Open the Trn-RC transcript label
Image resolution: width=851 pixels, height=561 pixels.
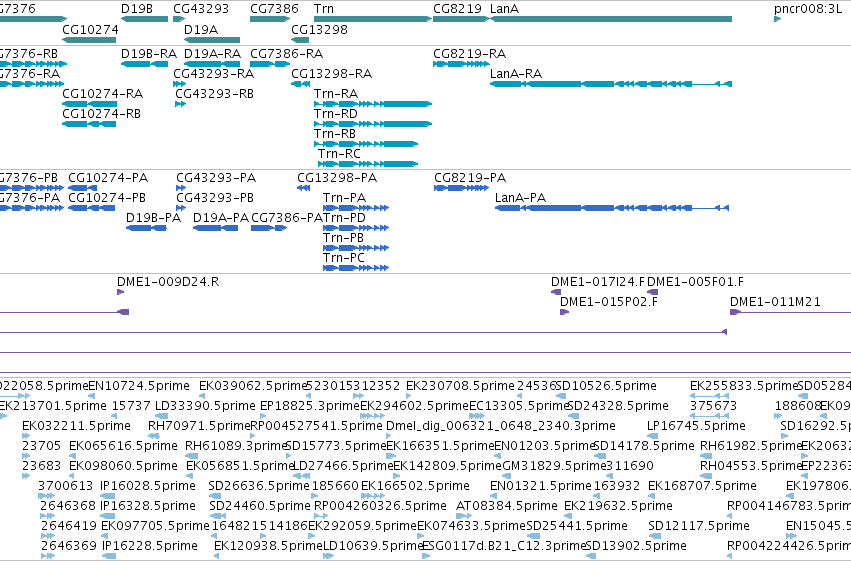tap(339, 154)
